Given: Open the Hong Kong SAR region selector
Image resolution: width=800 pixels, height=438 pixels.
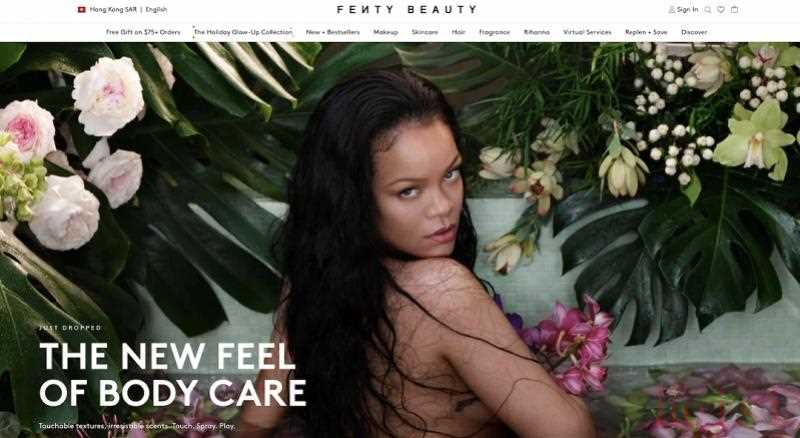Looking at the screenshot, I should tap(113, 10).
